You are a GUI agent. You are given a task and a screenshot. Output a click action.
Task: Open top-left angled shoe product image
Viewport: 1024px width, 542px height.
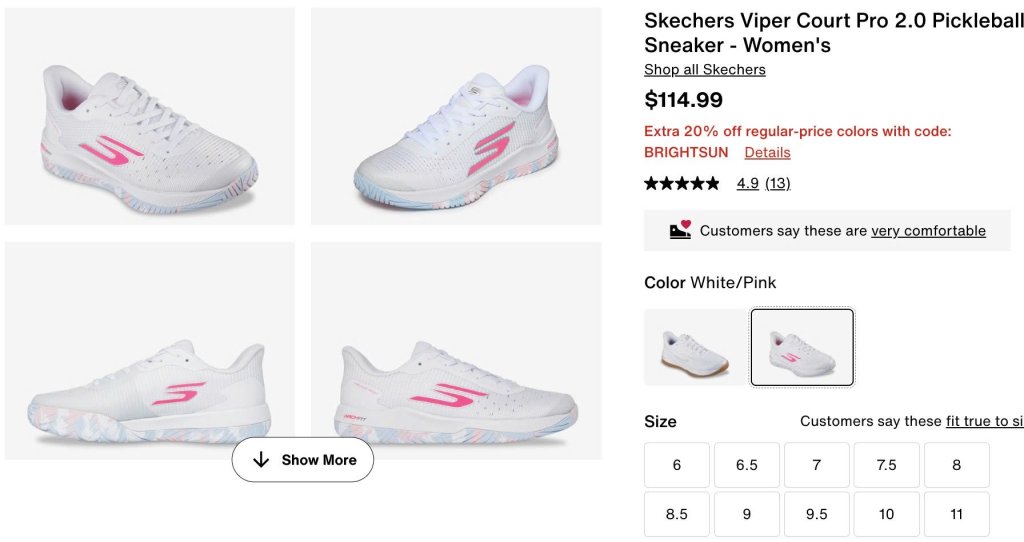point(150,116)
